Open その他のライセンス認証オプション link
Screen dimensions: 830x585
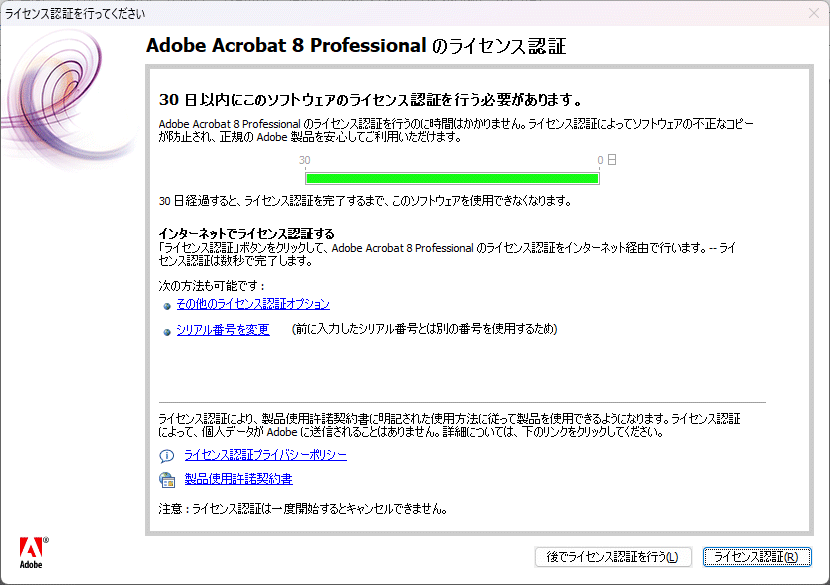[253, 304]
